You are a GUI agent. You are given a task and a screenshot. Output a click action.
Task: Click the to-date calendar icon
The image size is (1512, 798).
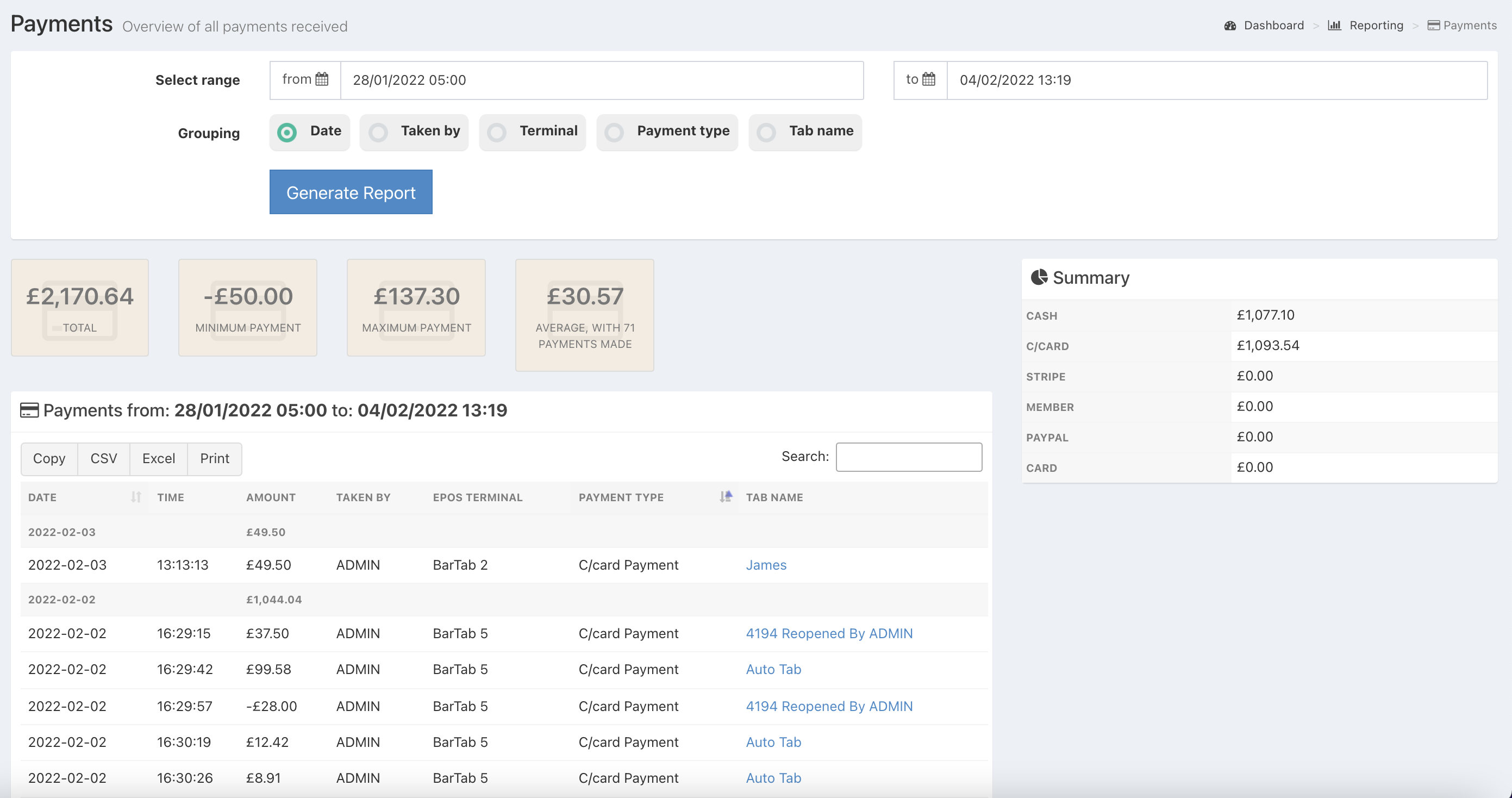(x=929, y=79)
